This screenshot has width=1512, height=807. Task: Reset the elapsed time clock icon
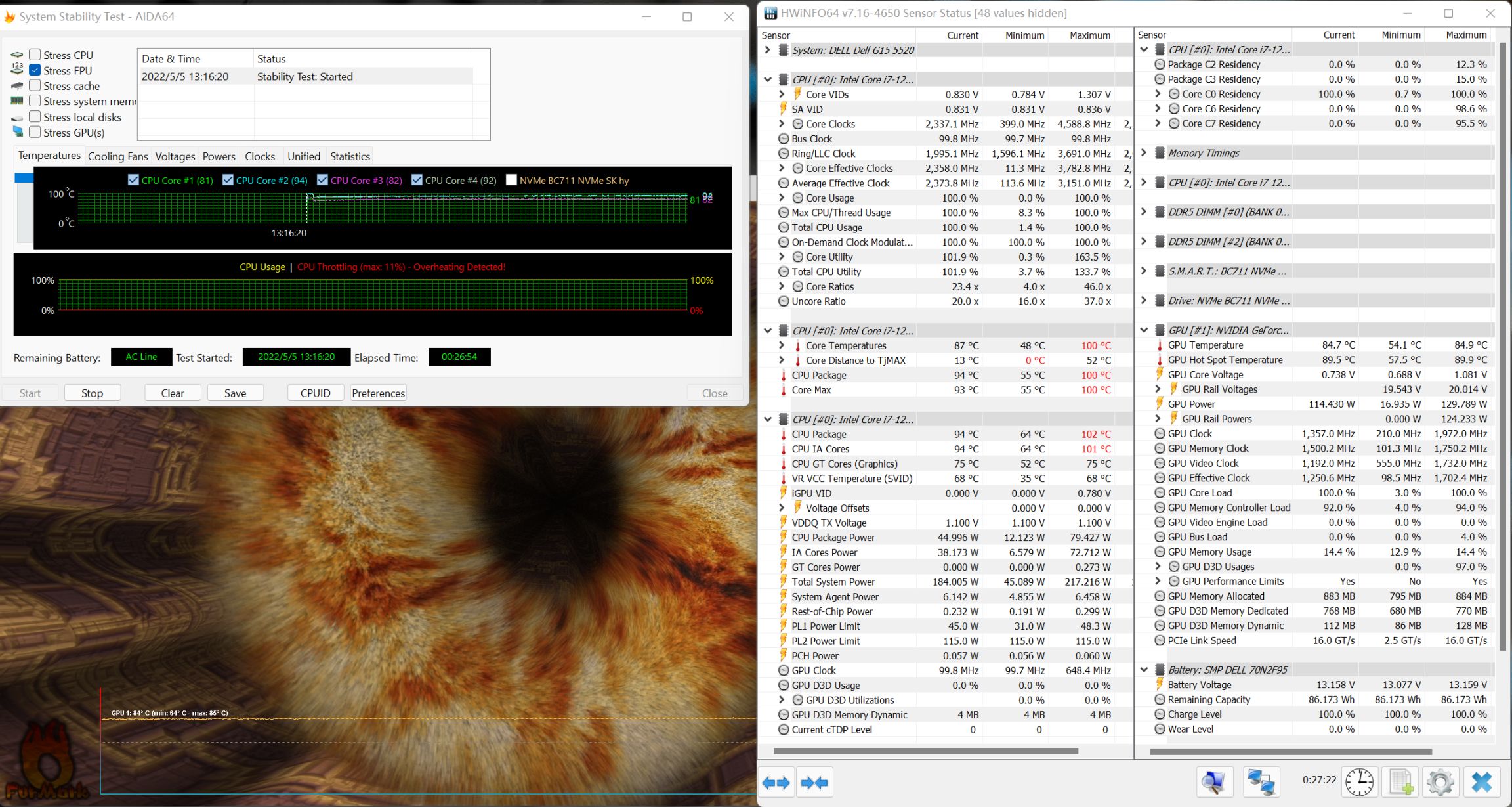click(x=1359, y=782)
